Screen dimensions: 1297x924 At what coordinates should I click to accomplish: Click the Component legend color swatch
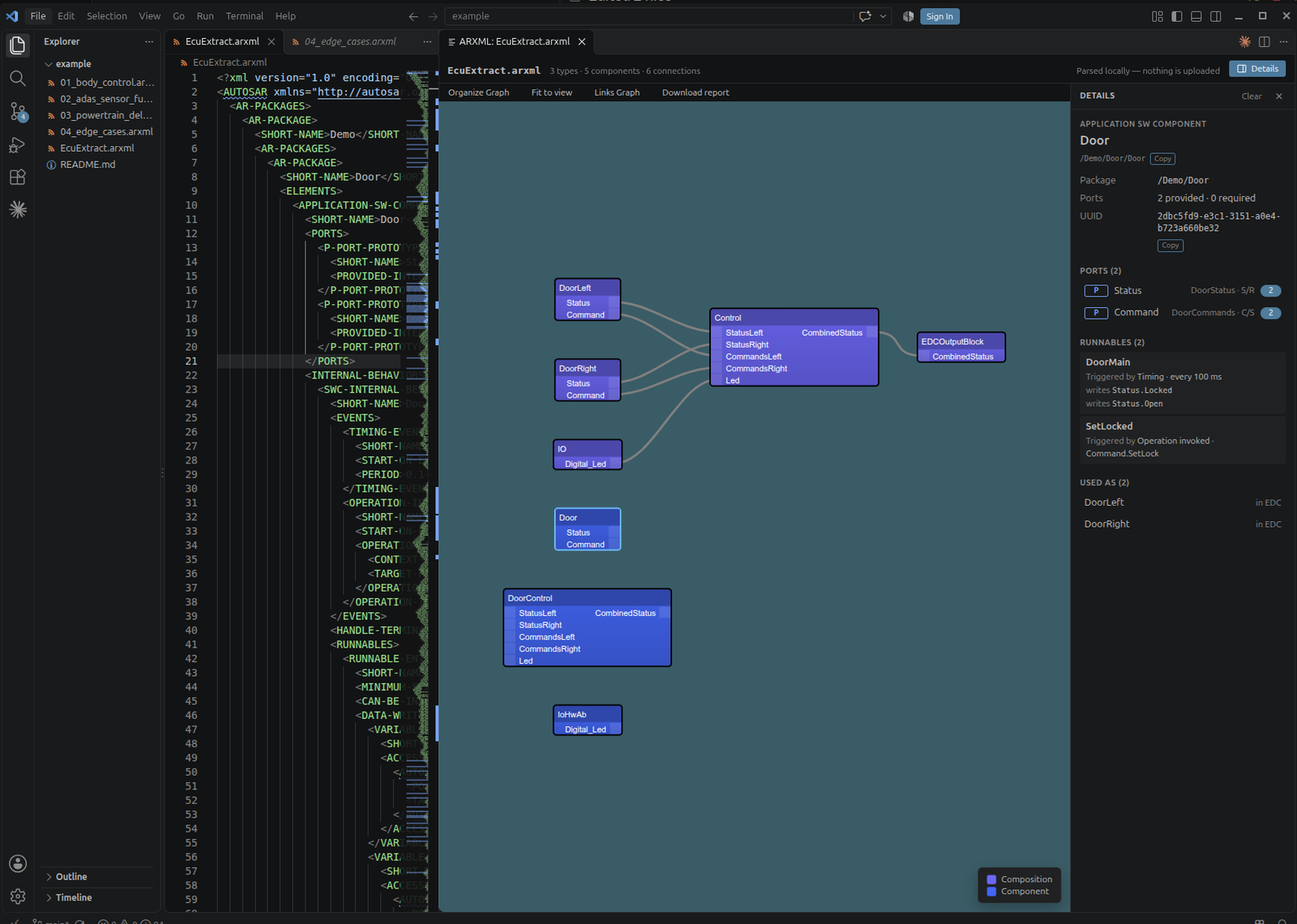point(991,892)
